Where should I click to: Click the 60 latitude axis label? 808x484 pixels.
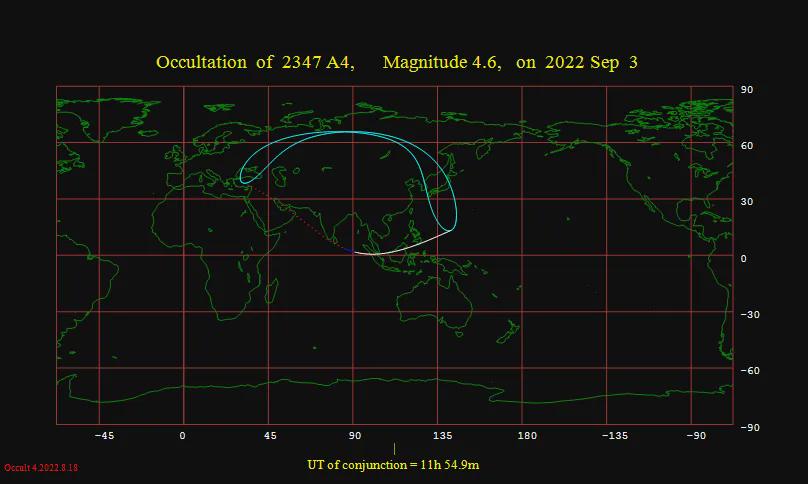[745, 146]
